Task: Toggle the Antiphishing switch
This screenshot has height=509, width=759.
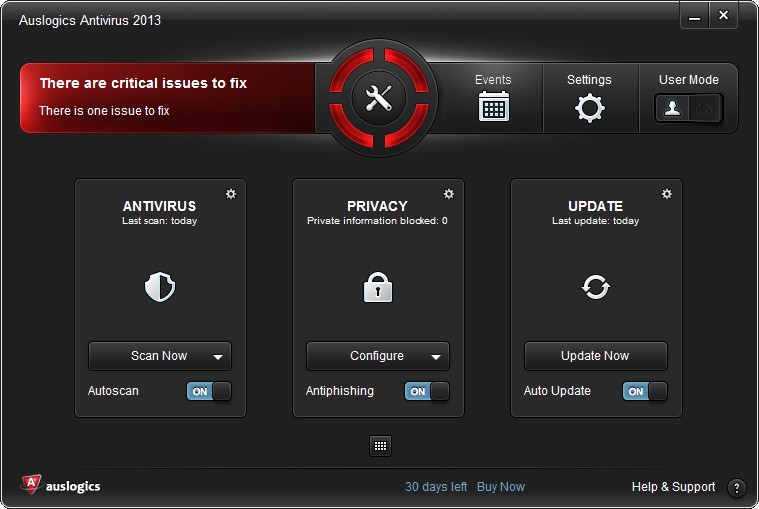Action: coord(427,391)
